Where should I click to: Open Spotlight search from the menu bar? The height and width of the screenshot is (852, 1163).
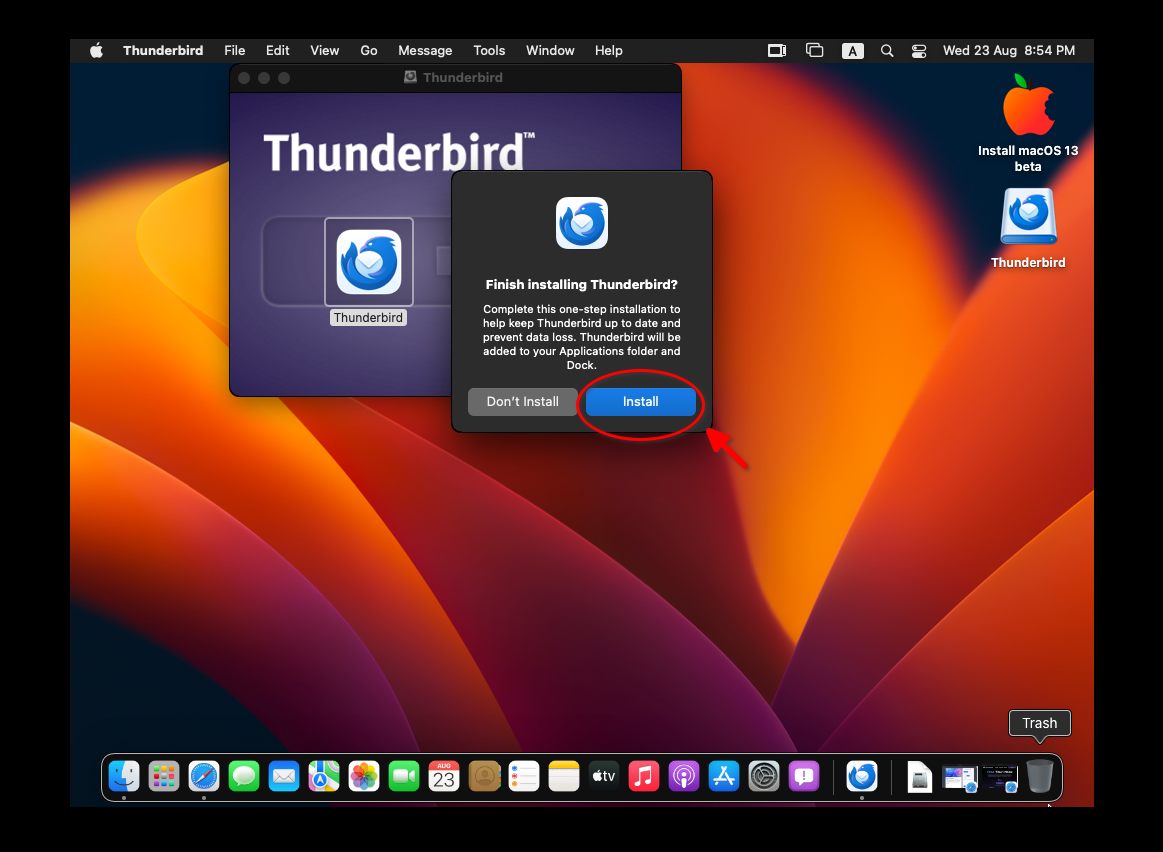tap(886, 50)
